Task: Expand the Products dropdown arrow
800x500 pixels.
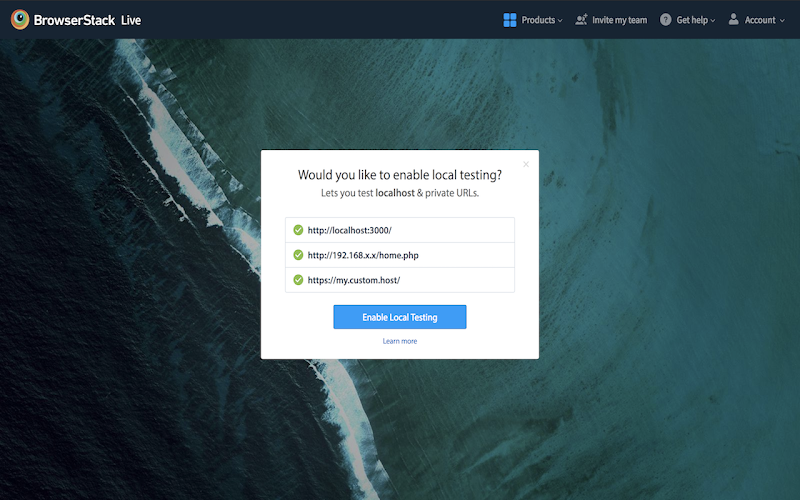Action: pyautogui.click(x=560, y=21)
